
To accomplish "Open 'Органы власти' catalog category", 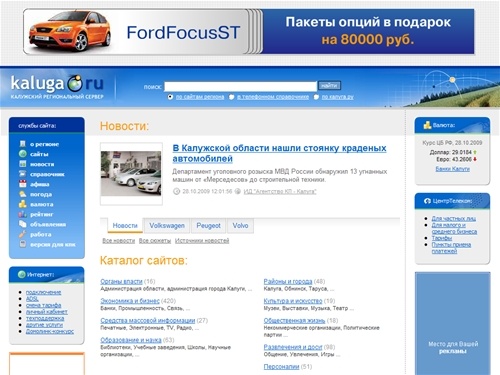I will (121, 281).
